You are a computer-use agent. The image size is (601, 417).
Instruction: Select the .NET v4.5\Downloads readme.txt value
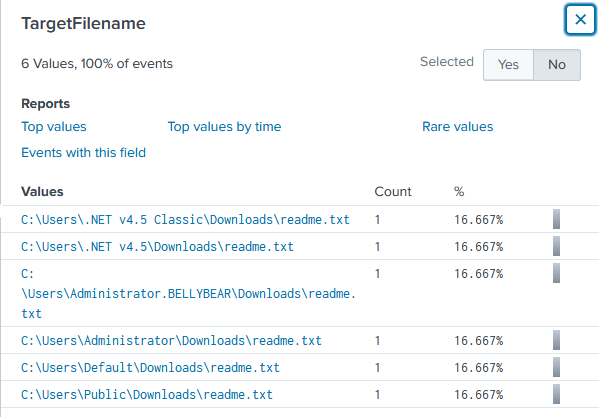(157, 246)
